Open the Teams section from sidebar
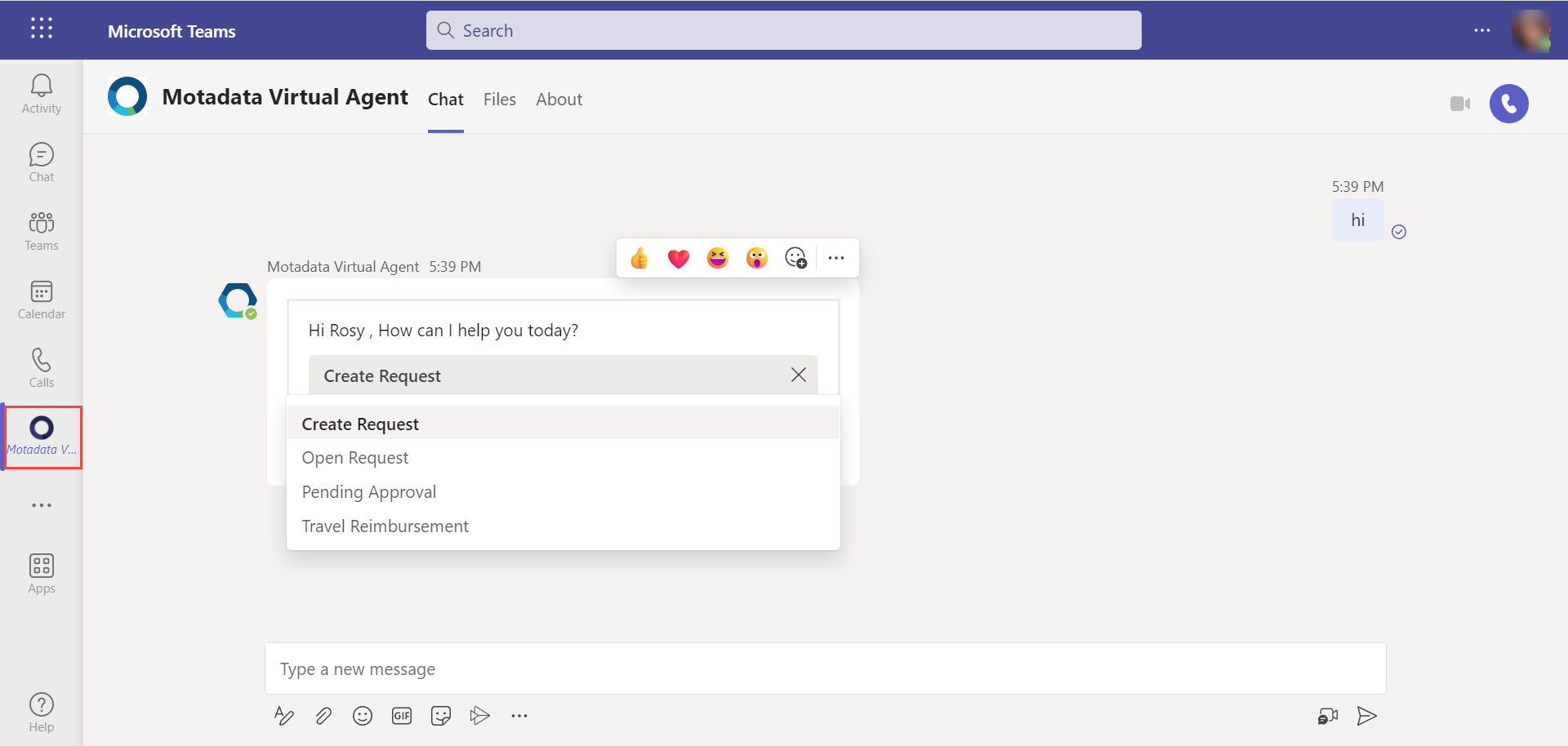 click(x=41, y=229)
